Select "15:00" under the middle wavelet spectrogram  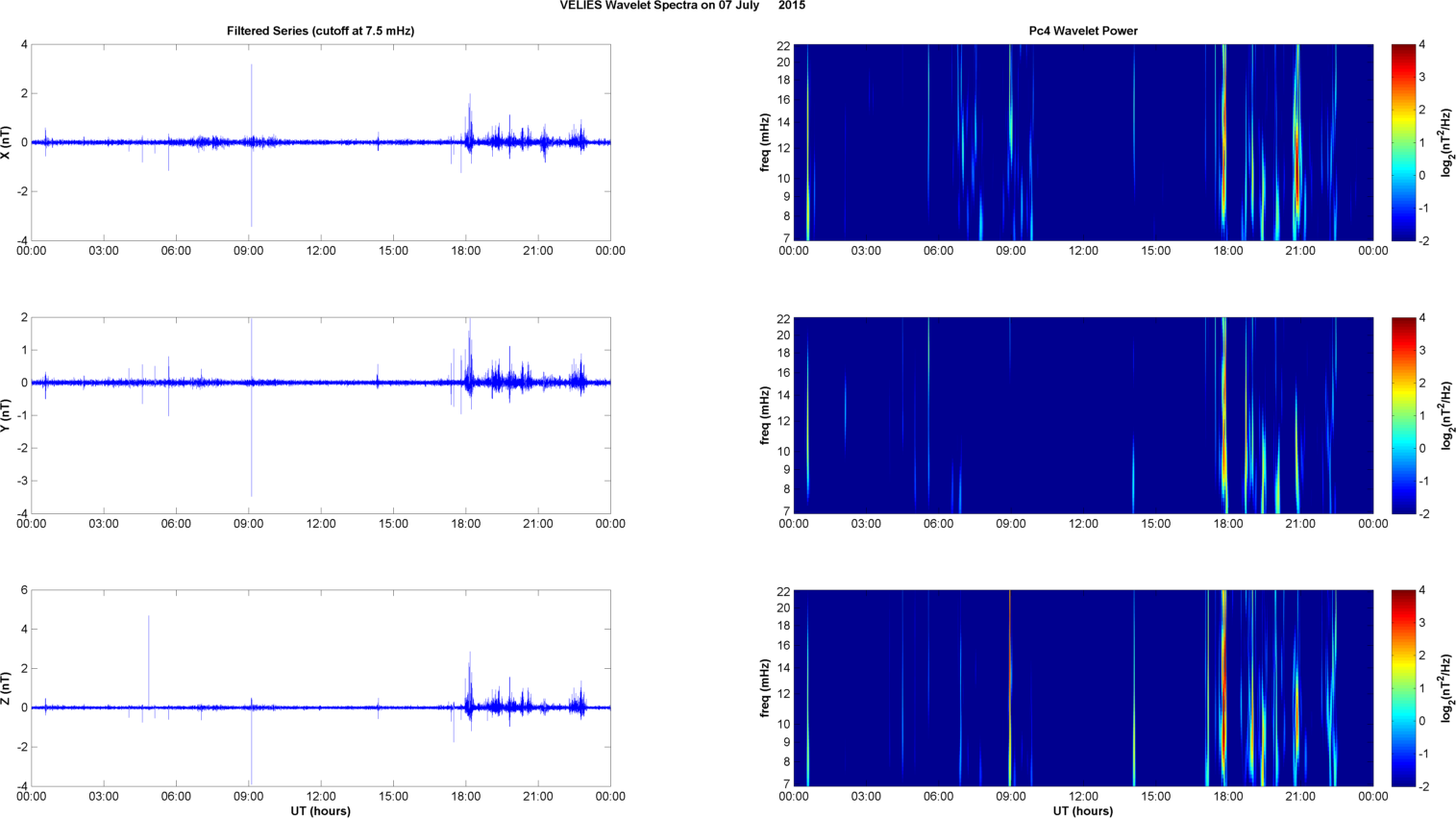tap(1156, 524)
